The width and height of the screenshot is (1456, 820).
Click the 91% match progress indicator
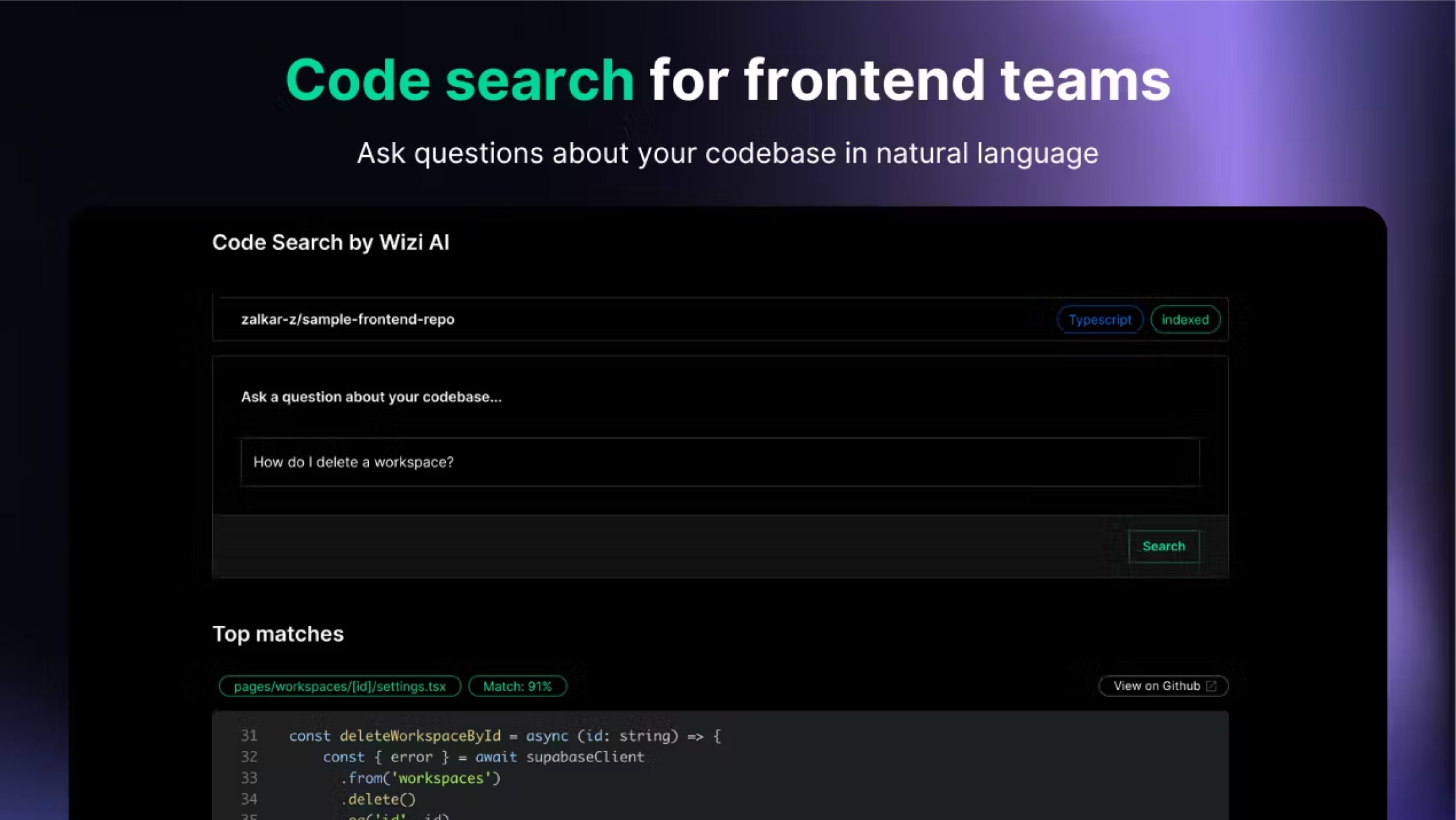pyautogui.click(x=517, y=685)
